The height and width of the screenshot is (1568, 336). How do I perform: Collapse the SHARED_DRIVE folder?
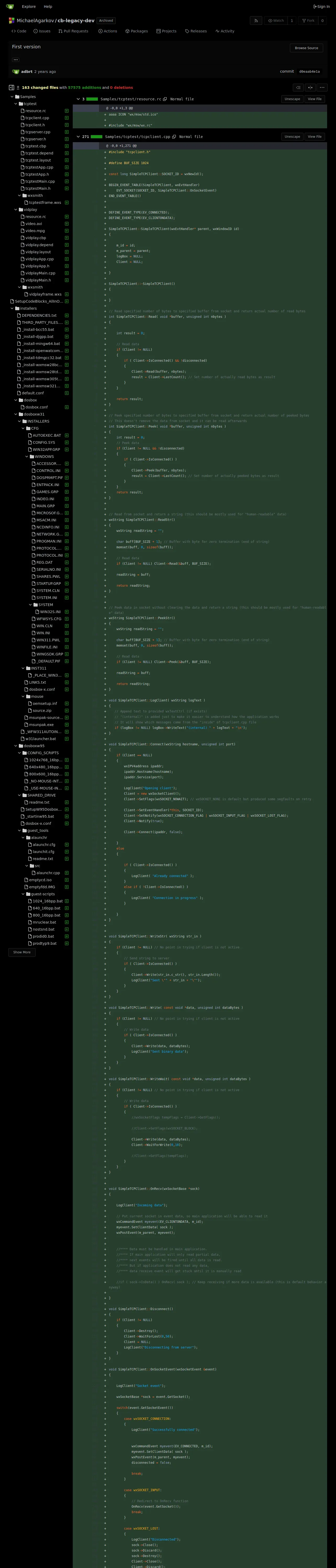click(x=20, y=795)
